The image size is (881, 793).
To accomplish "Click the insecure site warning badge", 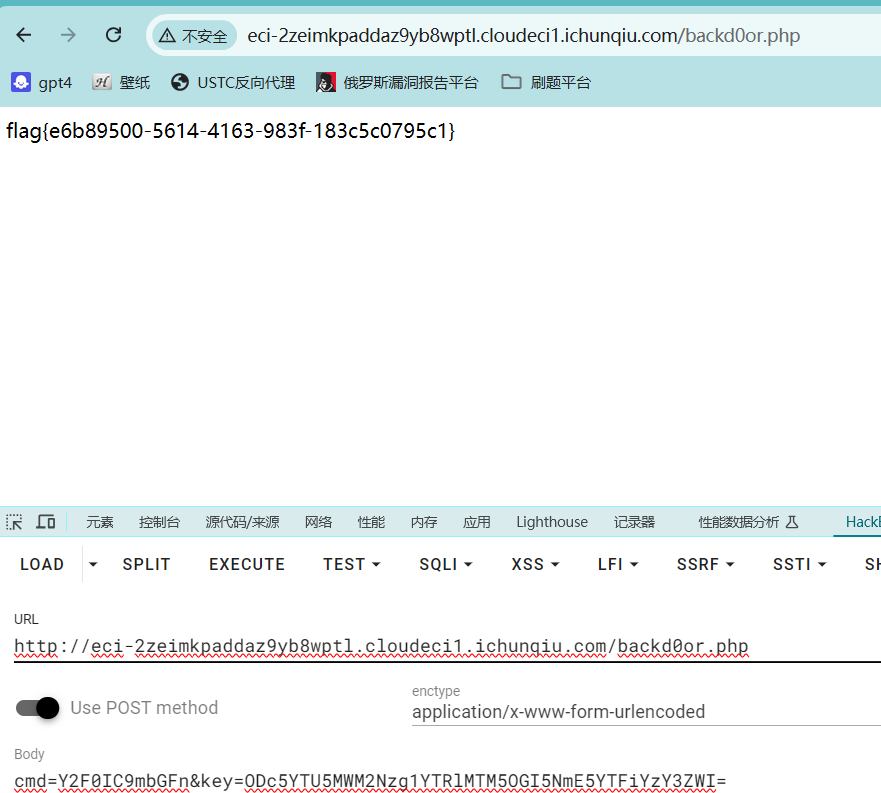I will point(194,36).
